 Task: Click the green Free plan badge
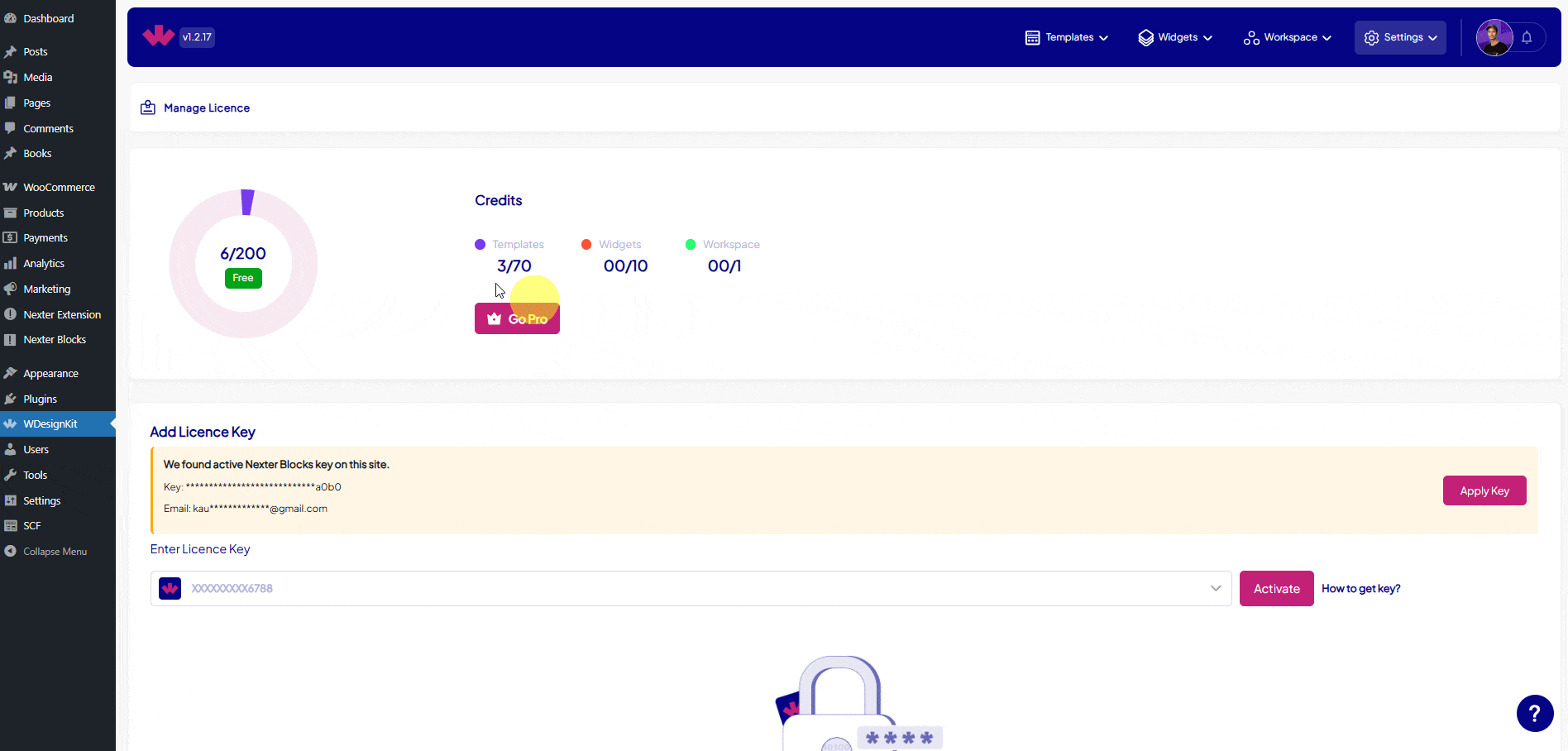(243, 278)
